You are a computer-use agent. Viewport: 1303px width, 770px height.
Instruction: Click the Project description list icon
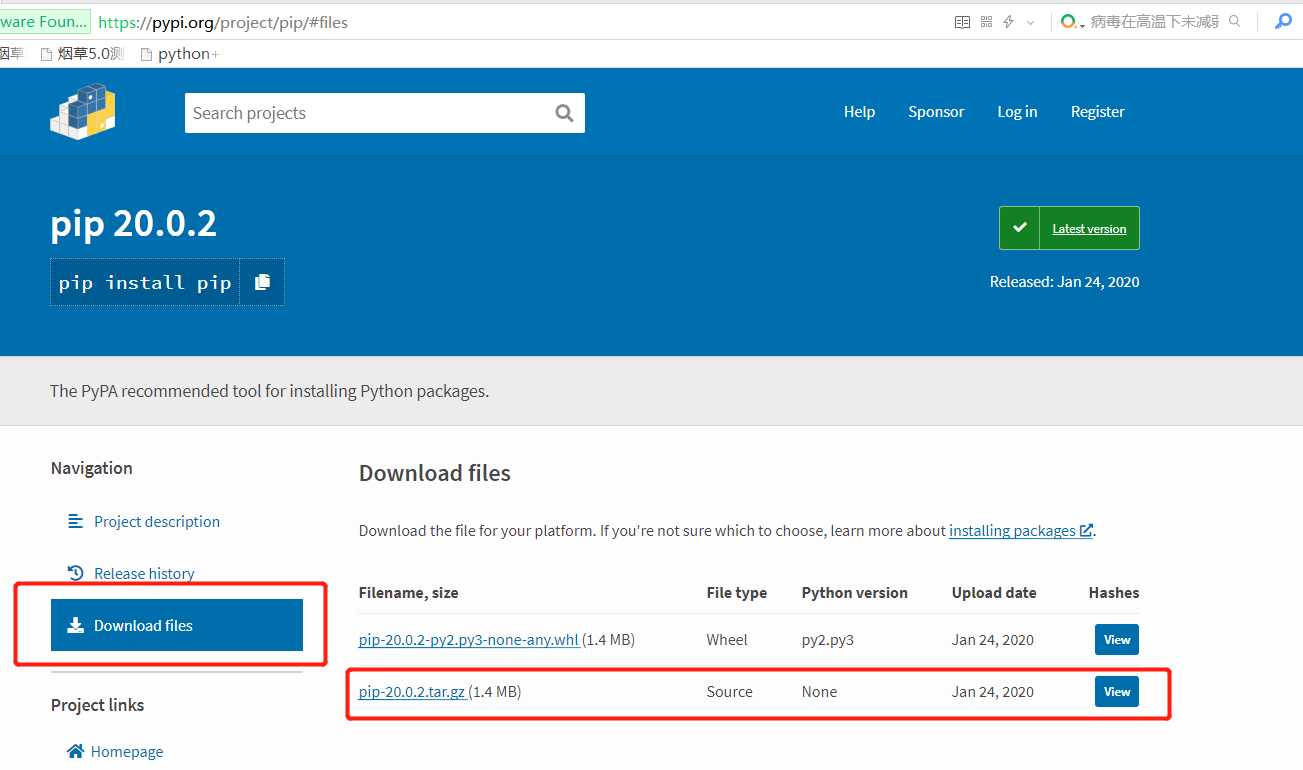pos(75,521)
